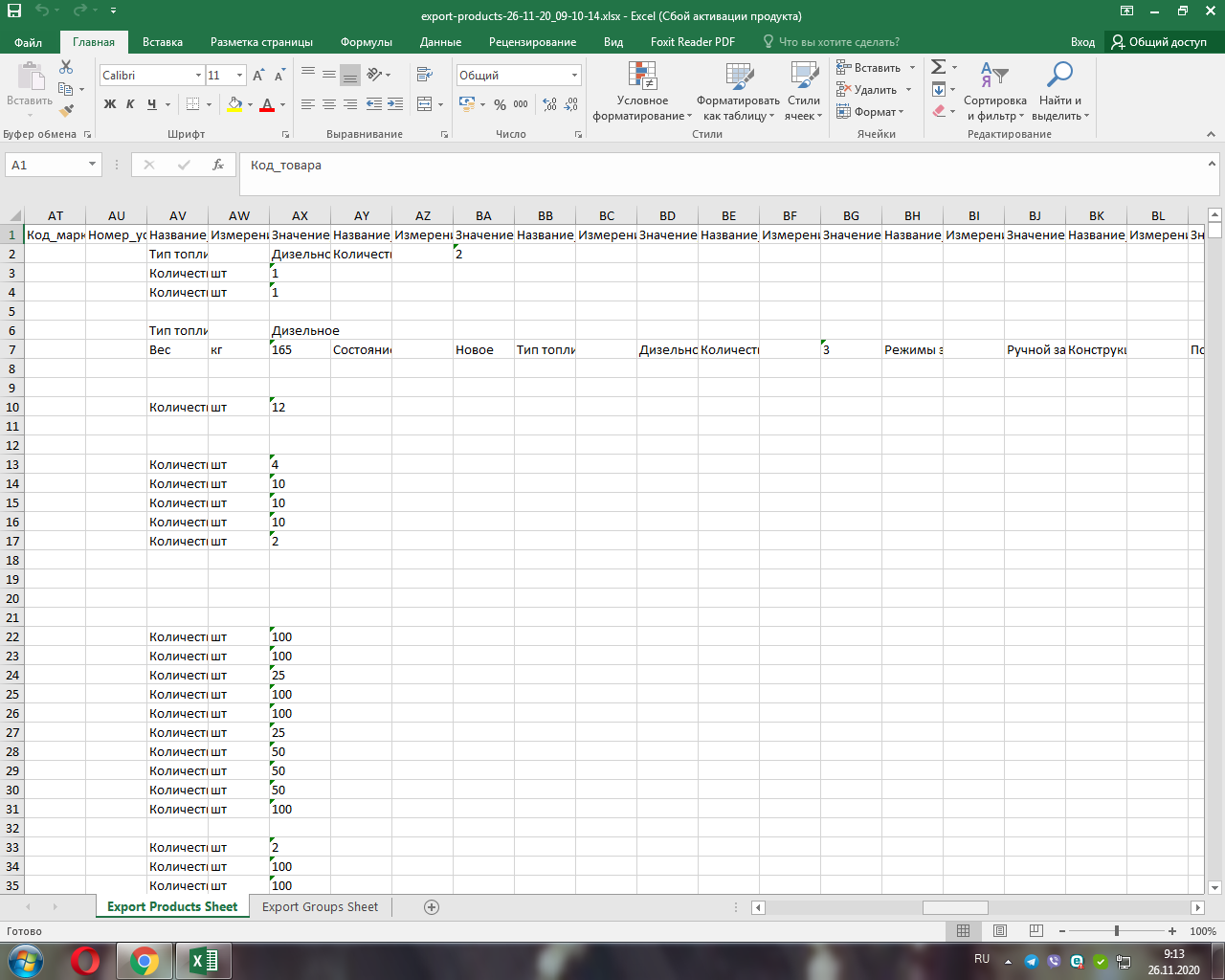Click the Формат cells button
Viewport: 1225px width, 980px height.
coord(870,112)
